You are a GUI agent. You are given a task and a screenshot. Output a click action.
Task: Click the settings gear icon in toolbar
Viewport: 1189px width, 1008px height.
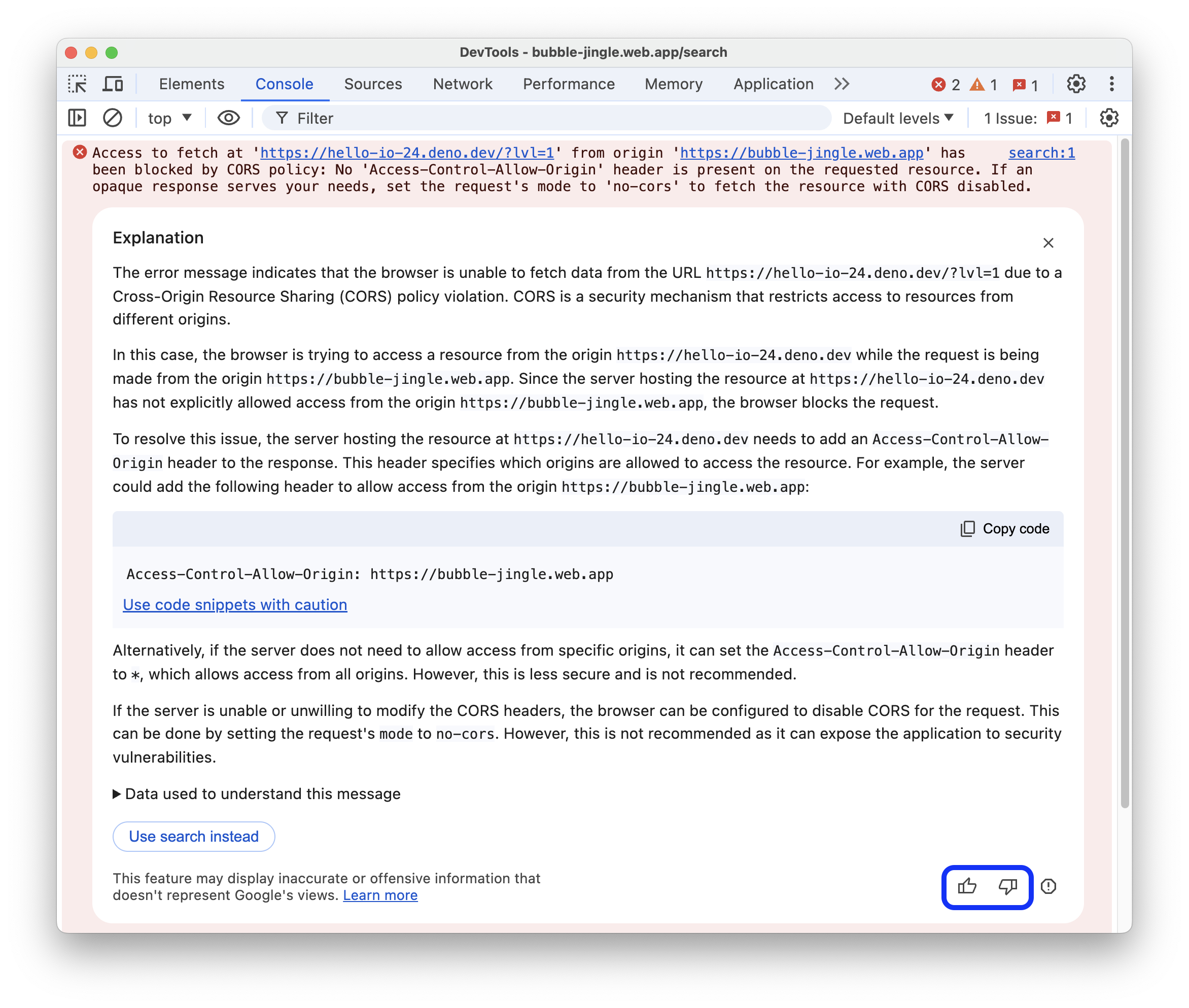pos(1075,84)
